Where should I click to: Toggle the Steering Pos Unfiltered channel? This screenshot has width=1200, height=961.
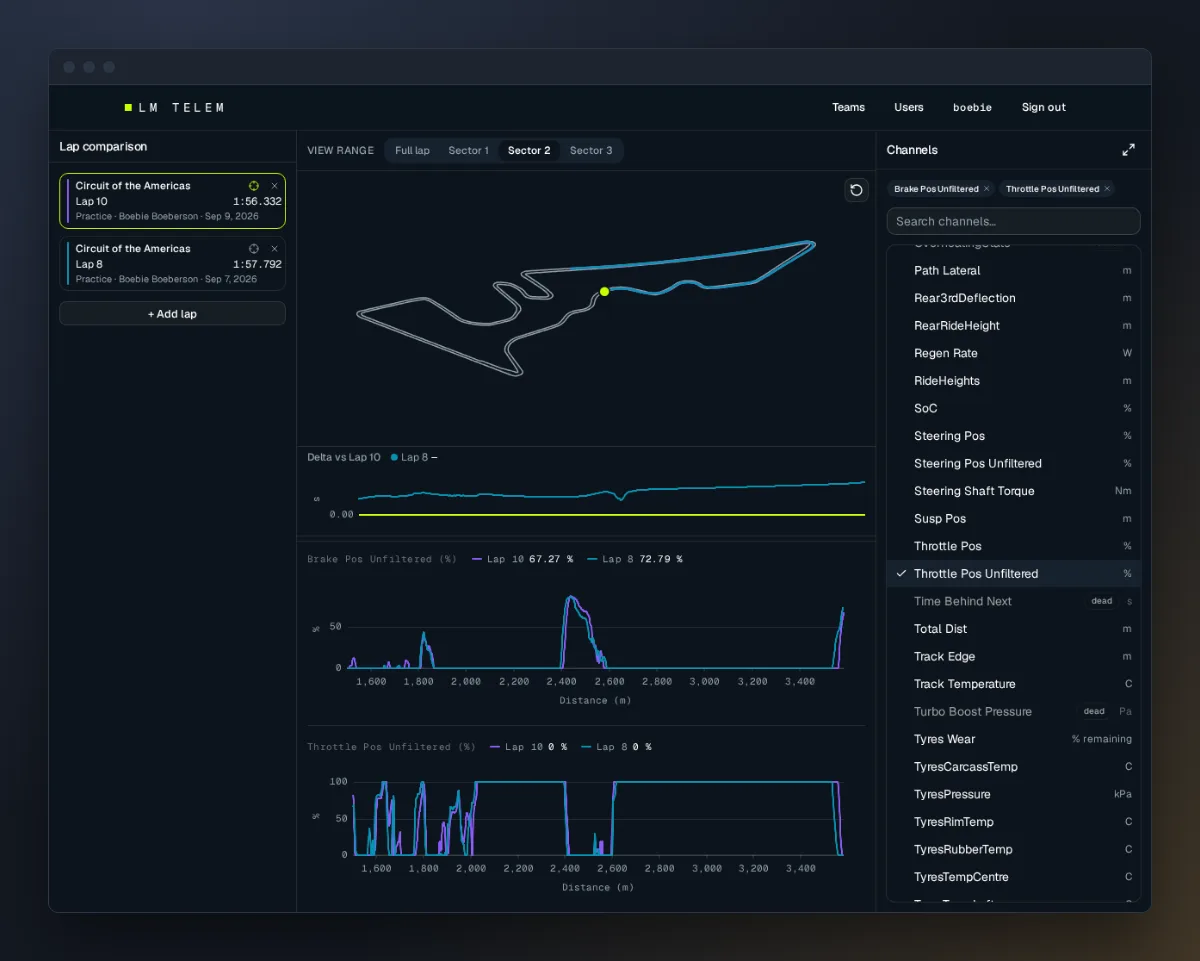(x=1013, y=464)
